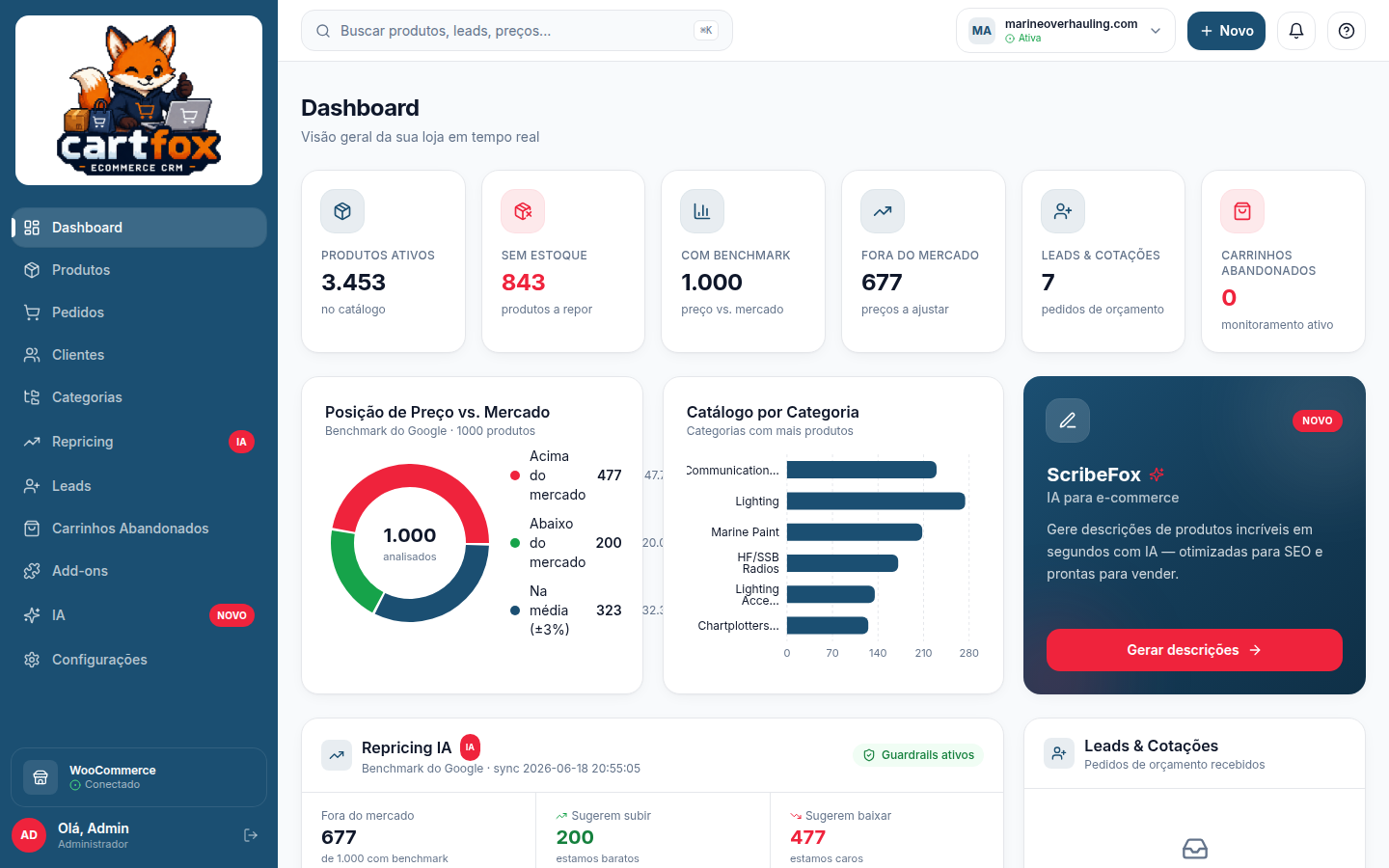The image size is (1389, 868).
Task: Click the Leads & Cotações user-plus icon
Action: click(x=1063, y=211)
